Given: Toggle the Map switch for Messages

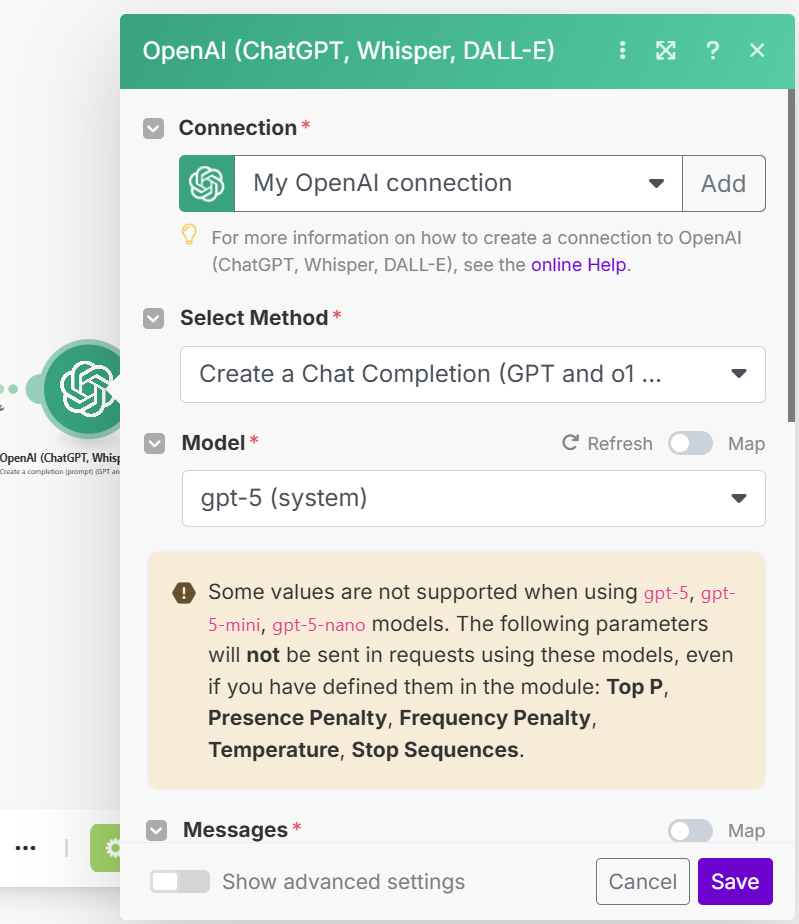Looking at the screenshot, I should pyautogui.click(x=690, y=830).
